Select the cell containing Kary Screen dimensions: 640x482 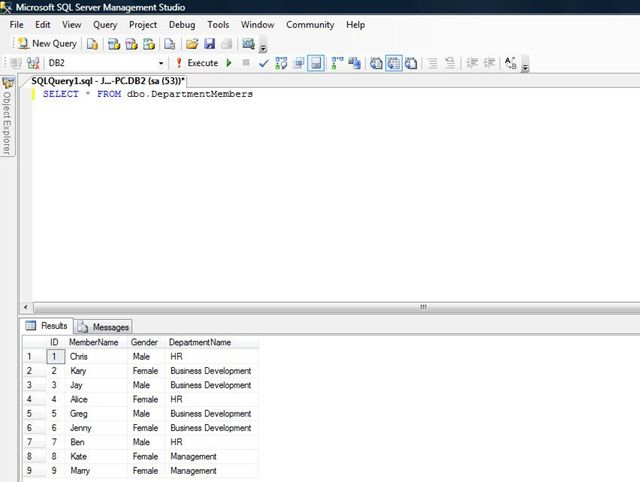pos(97,371)
